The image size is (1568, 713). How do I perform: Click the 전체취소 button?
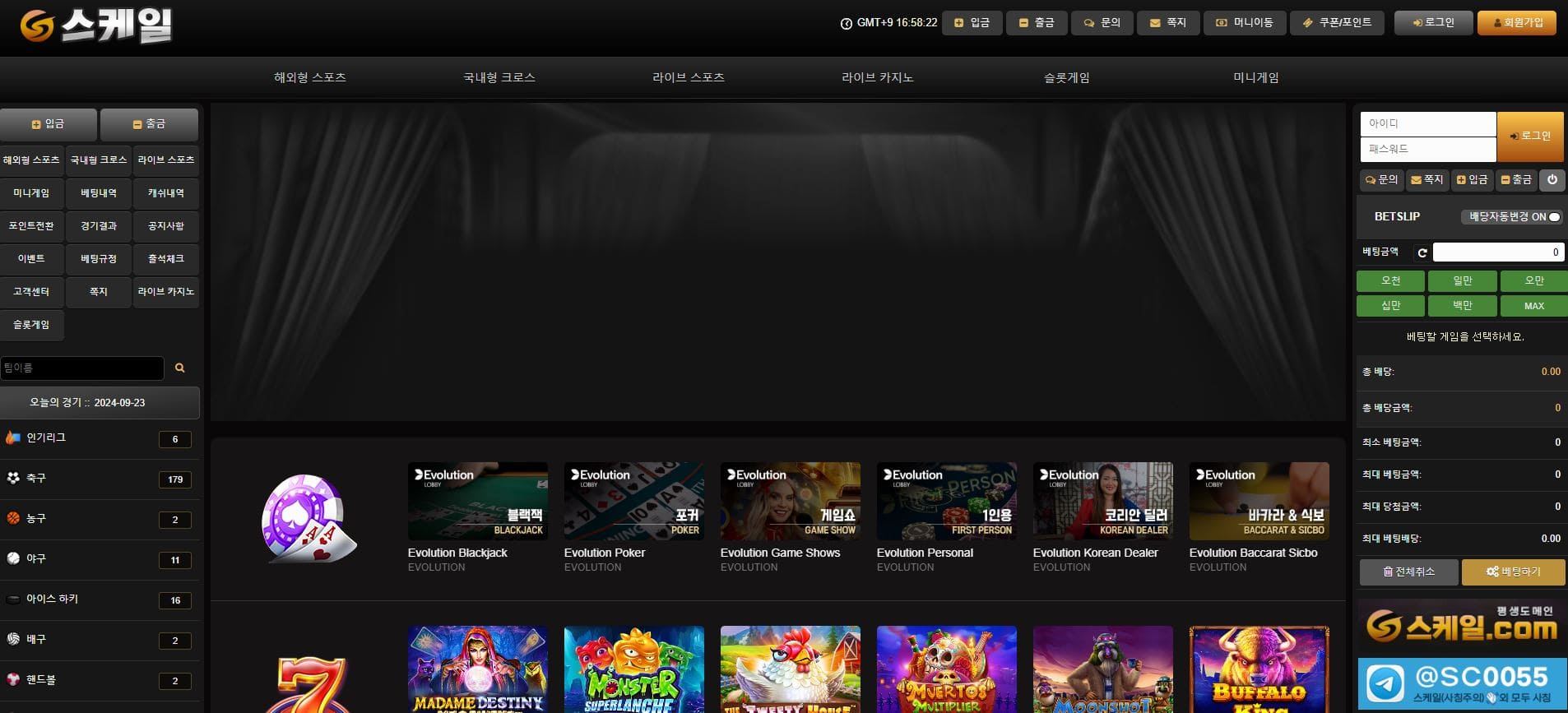click(1409, 572)
